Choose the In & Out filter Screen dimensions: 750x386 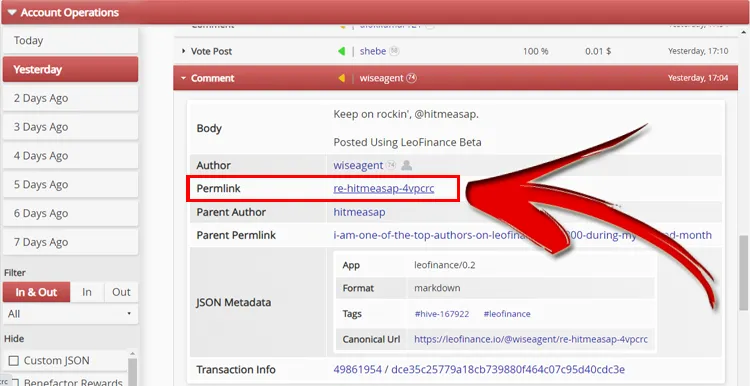pos(36,292)
